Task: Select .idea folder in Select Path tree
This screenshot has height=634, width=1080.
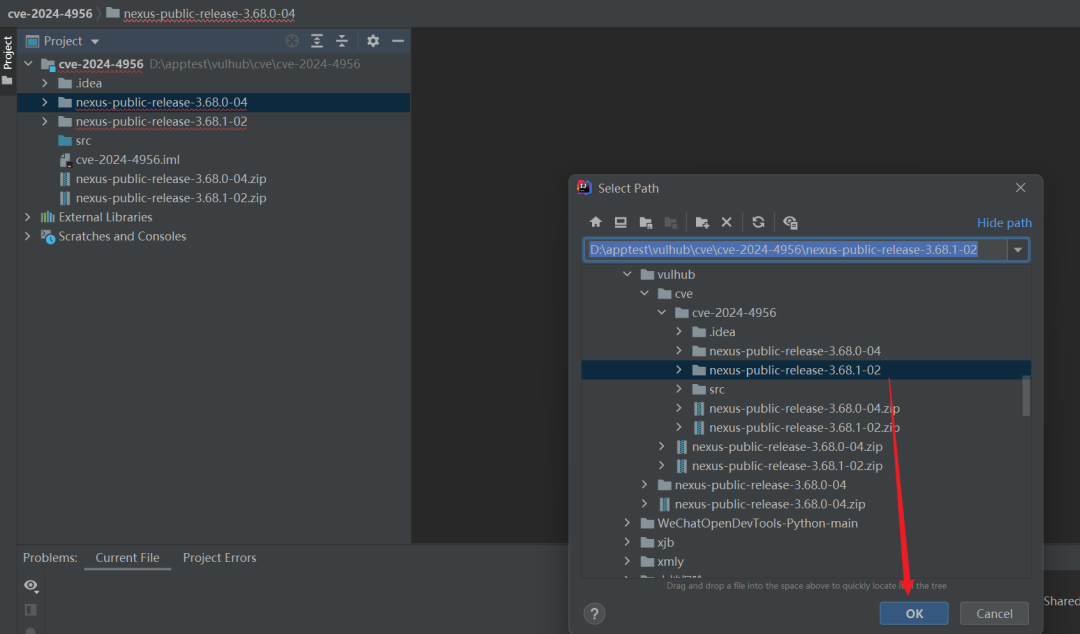Action: (x=722, y=331)
